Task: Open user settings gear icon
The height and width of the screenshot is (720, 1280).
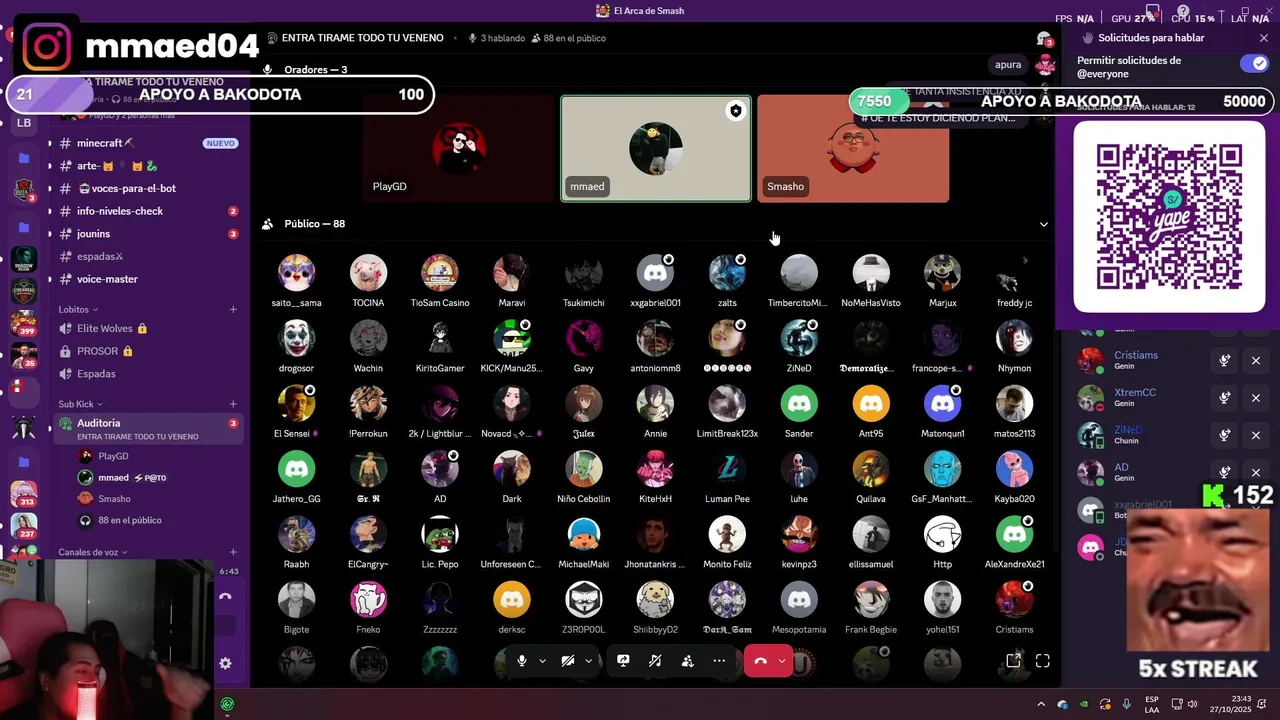Action: tap(225, 663)
